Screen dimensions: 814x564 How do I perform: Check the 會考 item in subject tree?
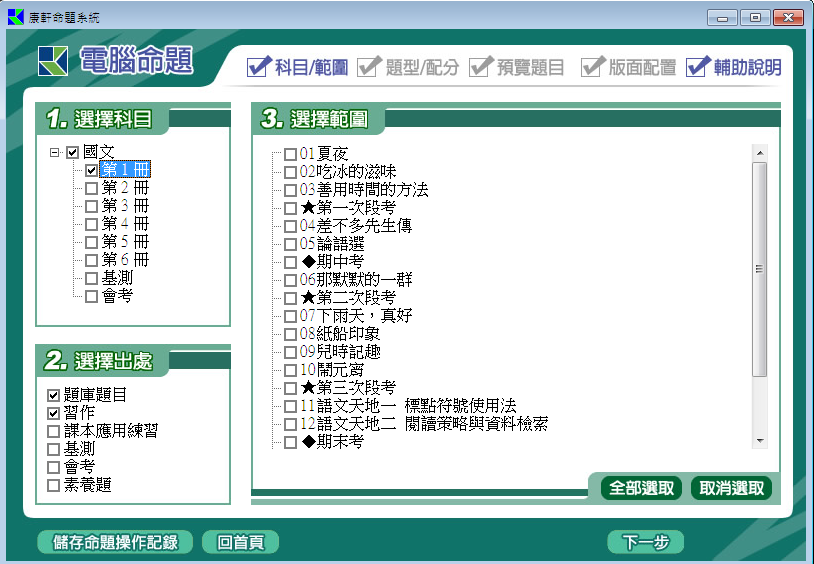coord(91,297)
